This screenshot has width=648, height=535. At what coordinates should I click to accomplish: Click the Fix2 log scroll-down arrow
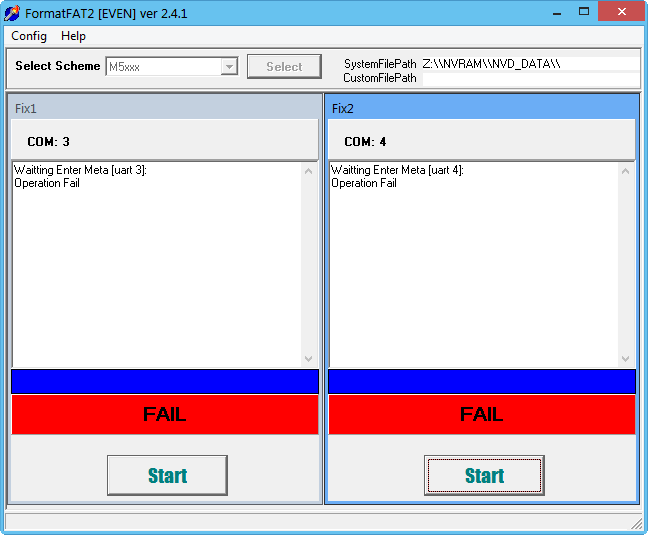click(x=625, y=359)
